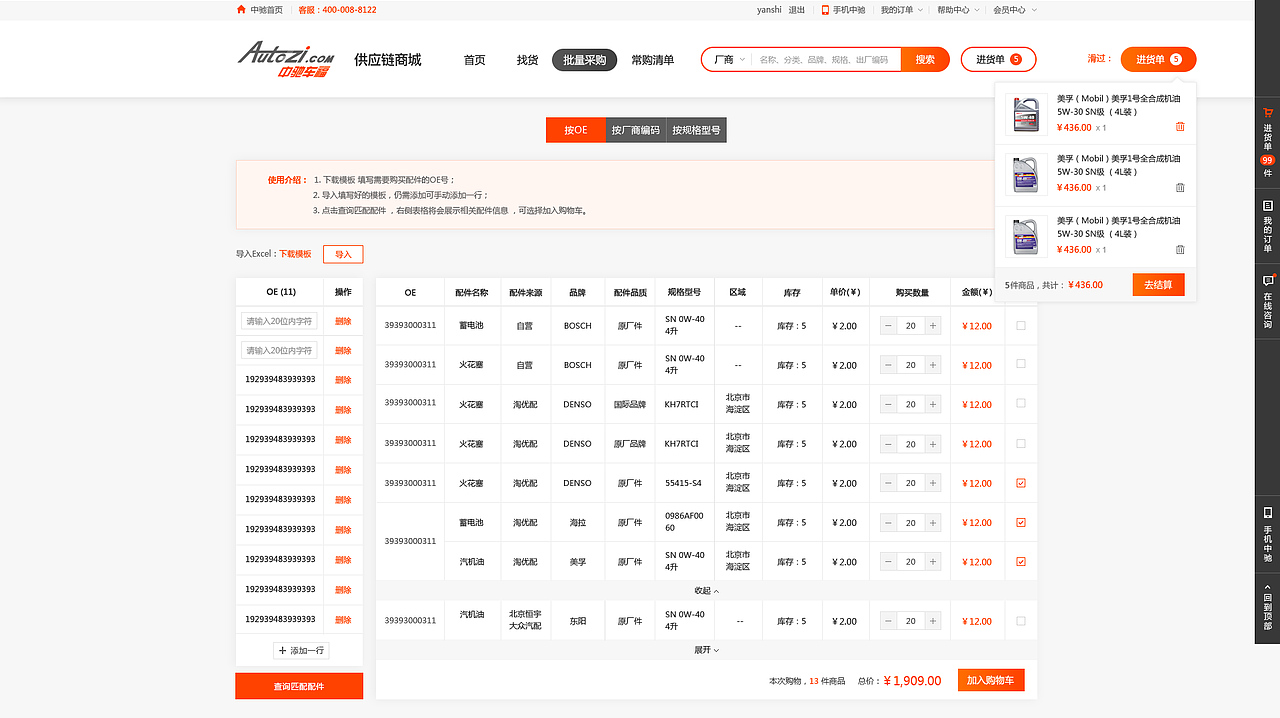
Task: Decrease quantity for 汽机油 东阳 row
Action: [888, 621]
